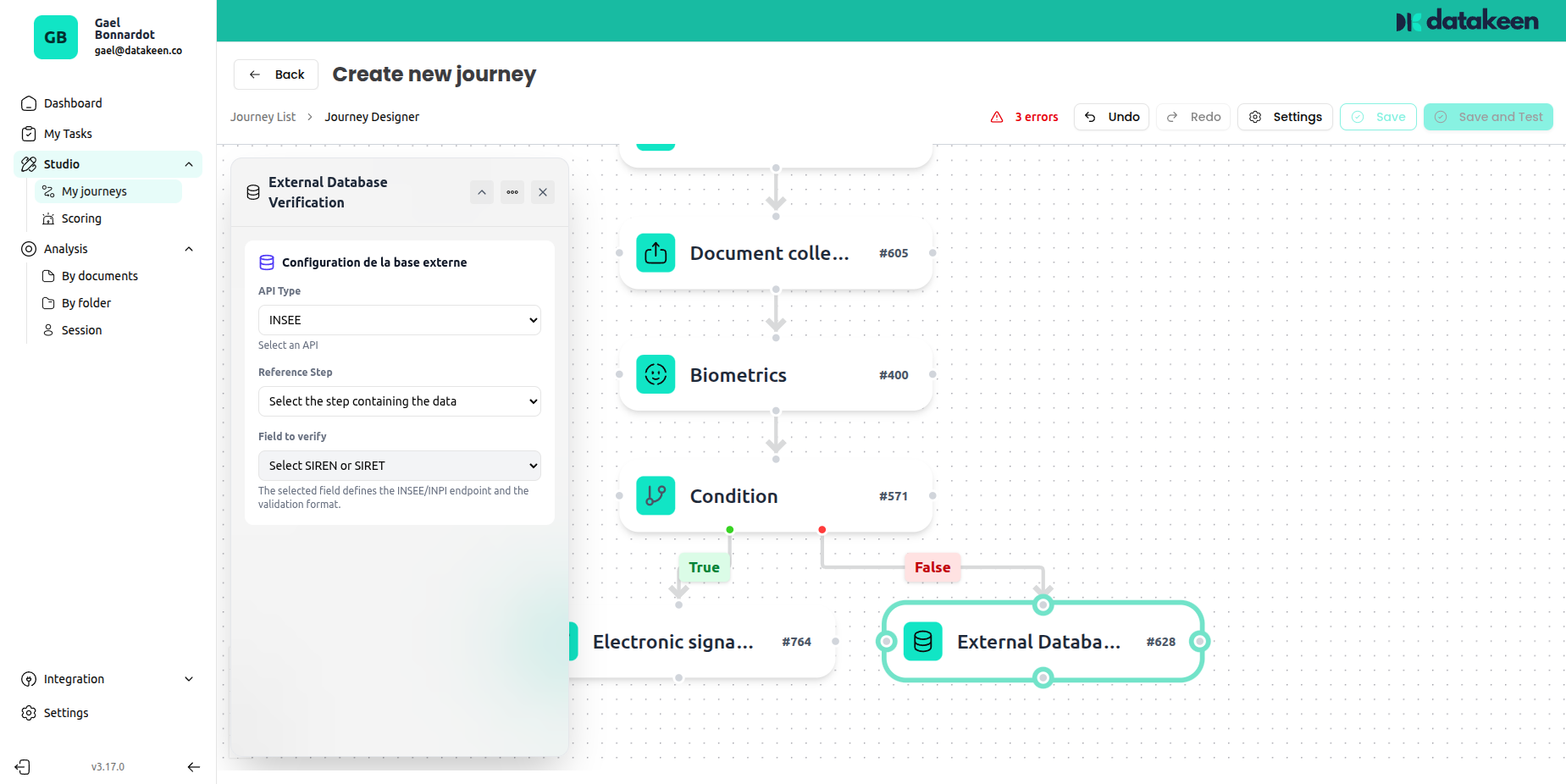1566x784 pixels.
Task: Click the Back button
Action: (276, 75)
